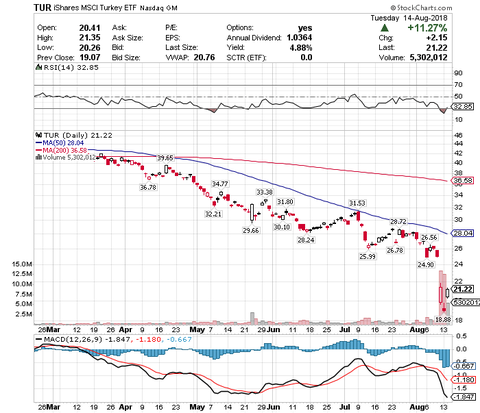Click the Open value 20.41
Image resolution: width=480 pixels, height=413 pixels.
click(x=90, y=28)
